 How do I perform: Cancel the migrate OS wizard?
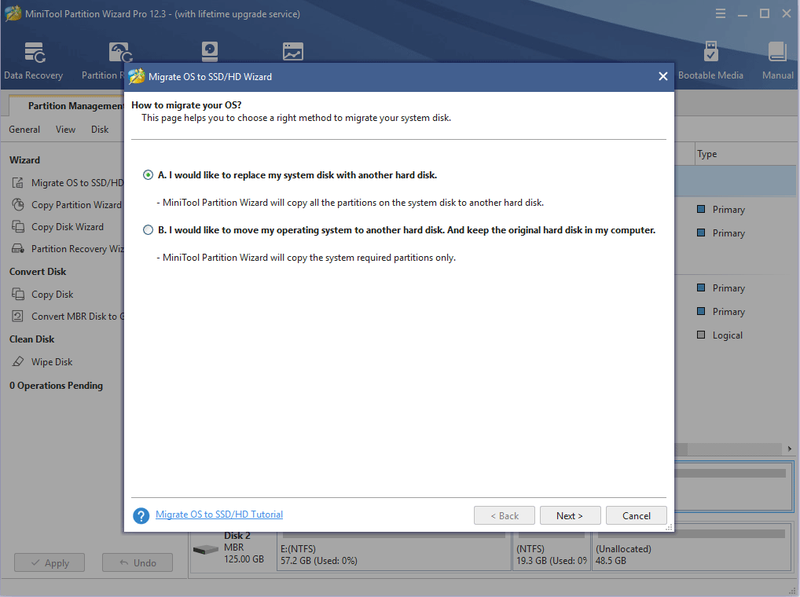(x=636, y=515)
